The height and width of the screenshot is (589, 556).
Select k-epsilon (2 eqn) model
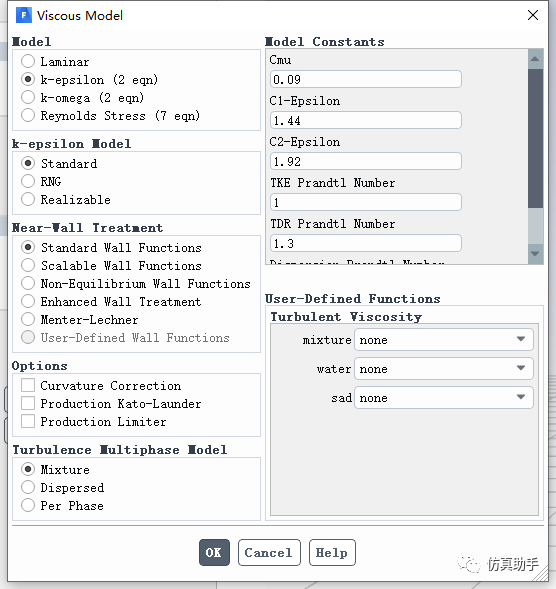pos(28,79)
